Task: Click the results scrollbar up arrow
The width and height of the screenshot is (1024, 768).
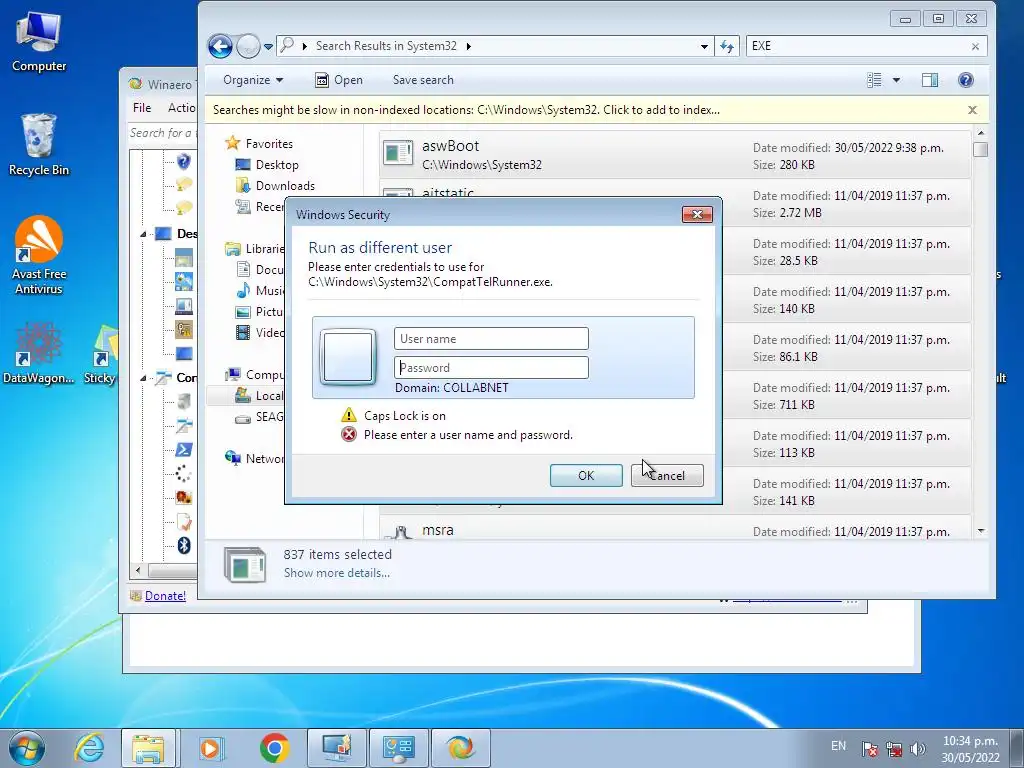Action: [x=980, y=133]
